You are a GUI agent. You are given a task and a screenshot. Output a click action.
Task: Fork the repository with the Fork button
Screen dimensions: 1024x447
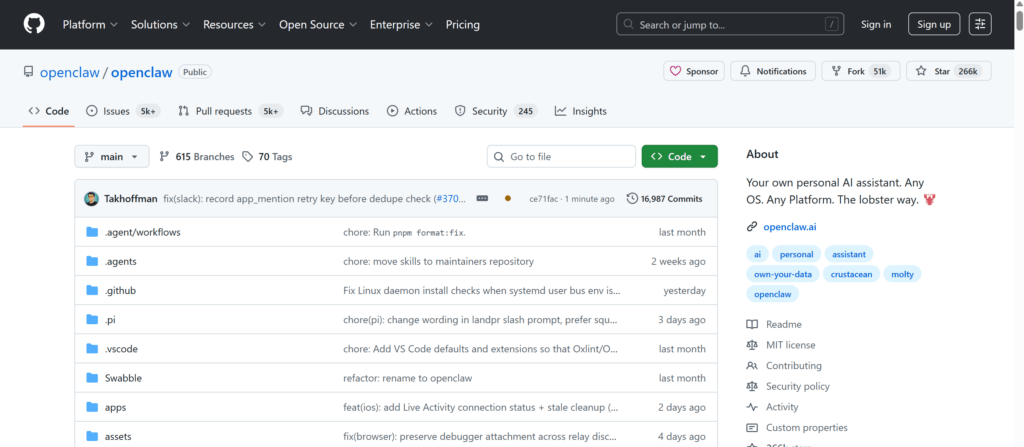(861, 71)
